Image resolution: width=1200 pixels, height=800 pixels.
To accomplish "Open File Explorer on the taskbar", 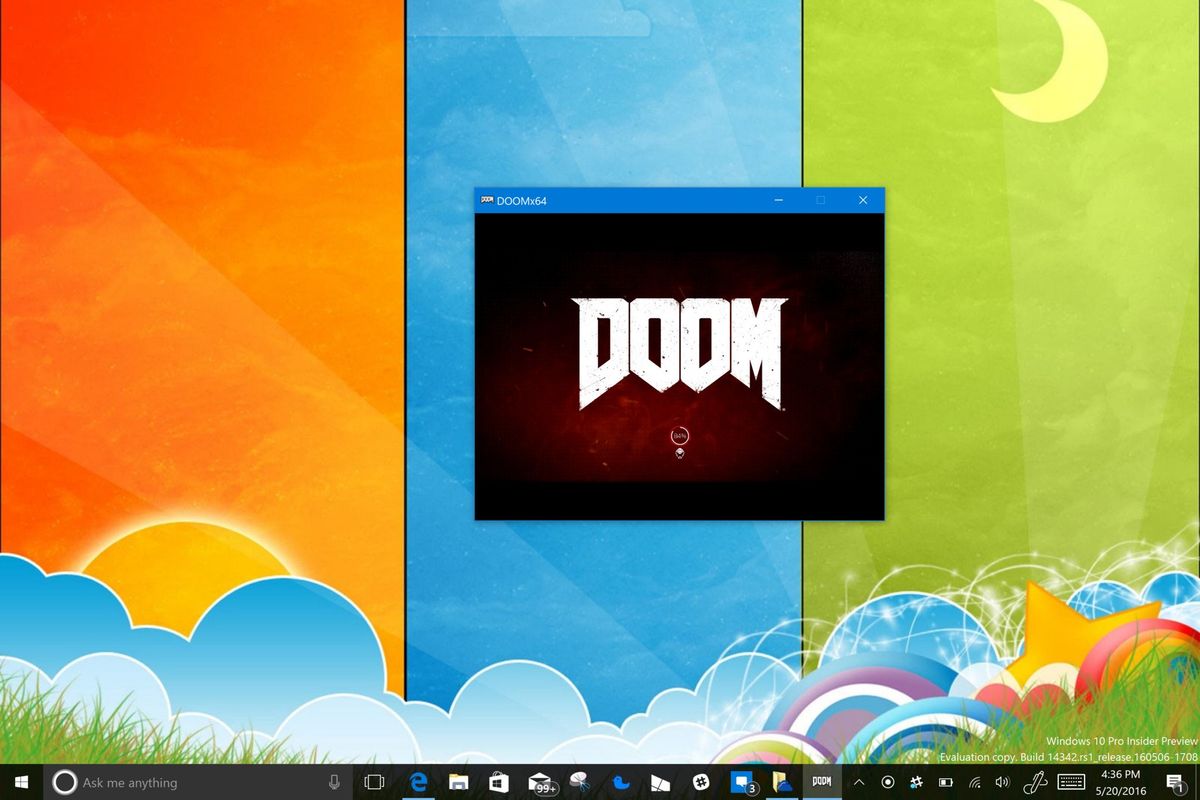I will (x=458, y=783).
